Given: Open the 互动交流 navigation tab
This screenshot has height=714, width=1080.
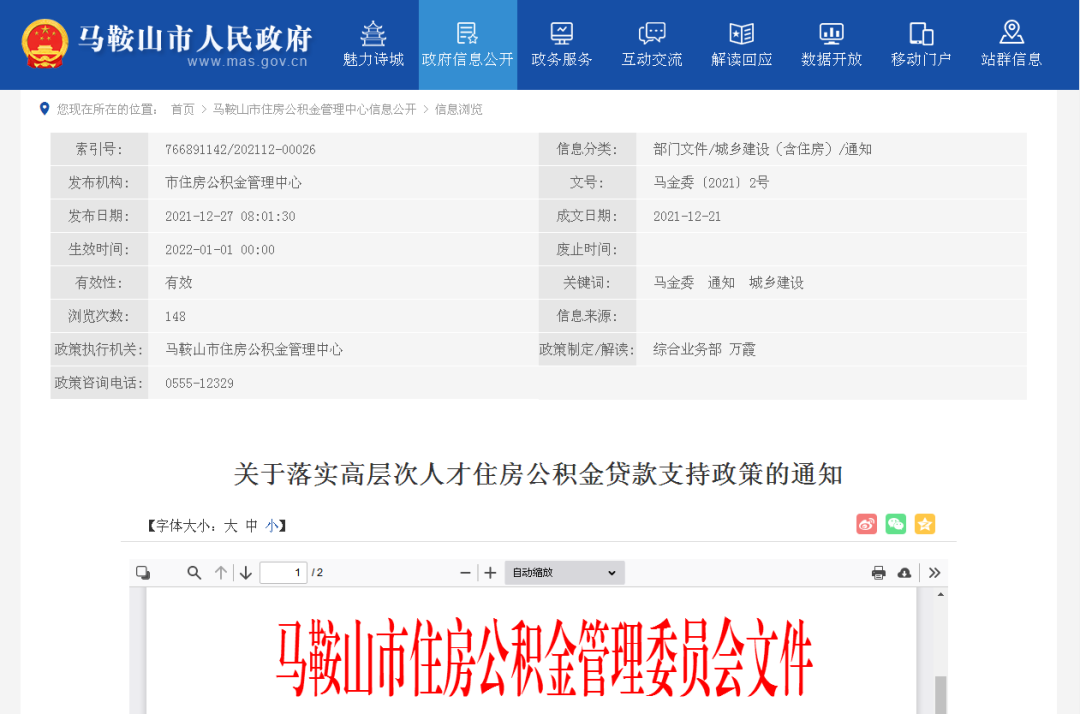Looking at the screenshot, I should [651, 45].
